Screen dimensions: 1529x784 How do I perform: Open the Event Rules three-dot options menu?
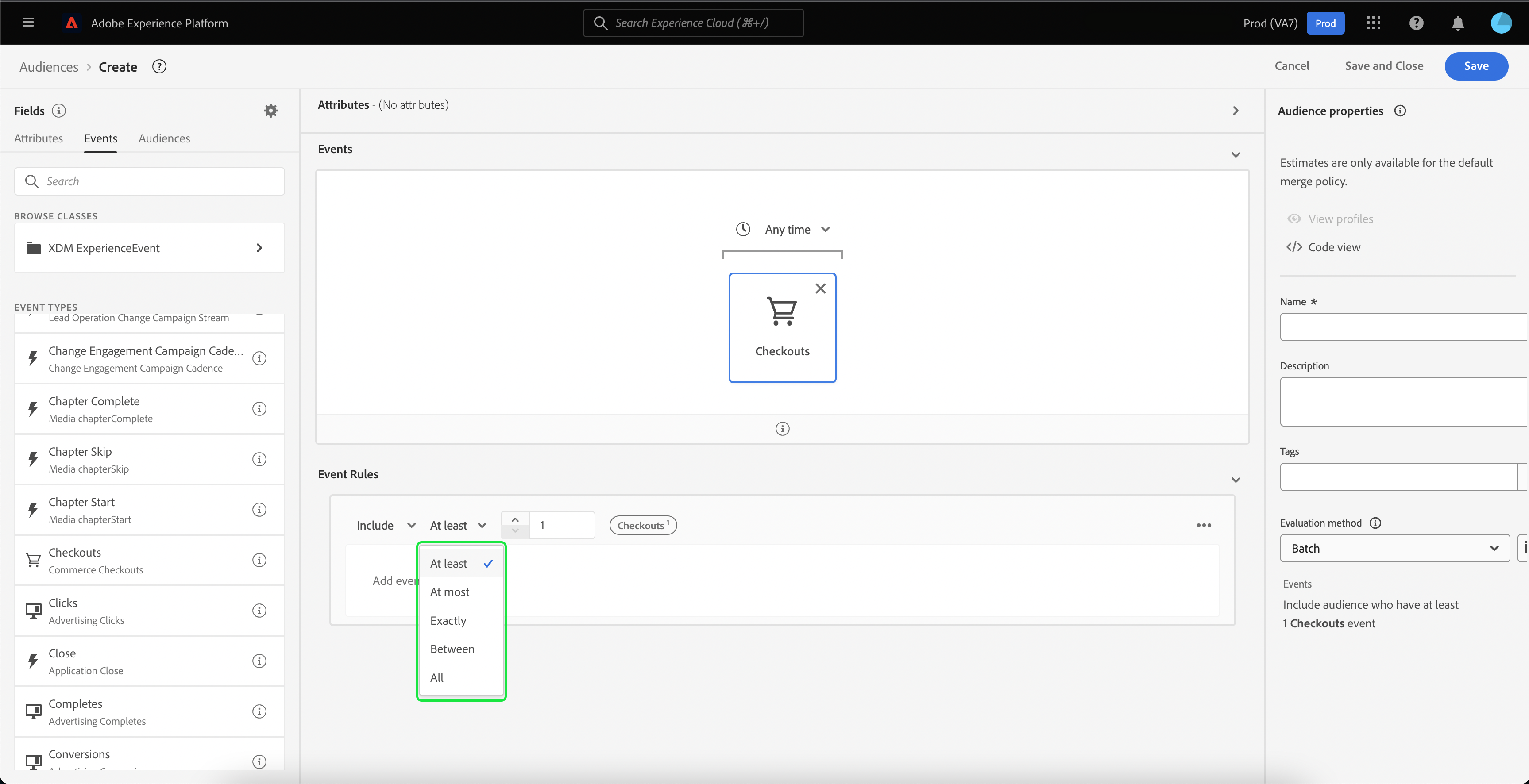[x=1204, y=526]
